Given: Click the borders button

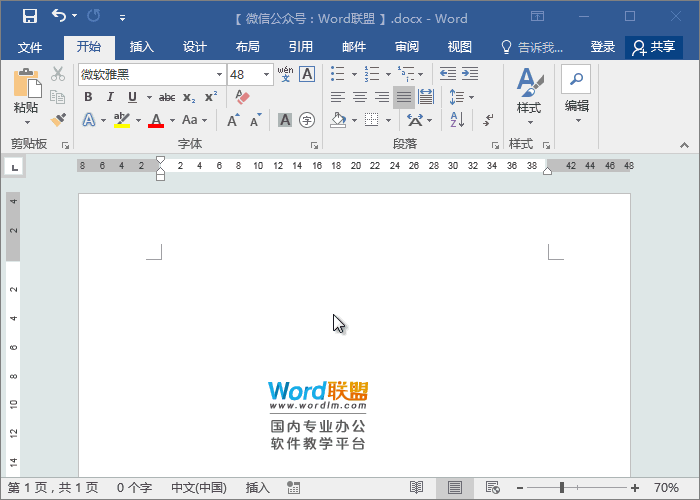Looking at the screenshot, I should tap(371, 120).
